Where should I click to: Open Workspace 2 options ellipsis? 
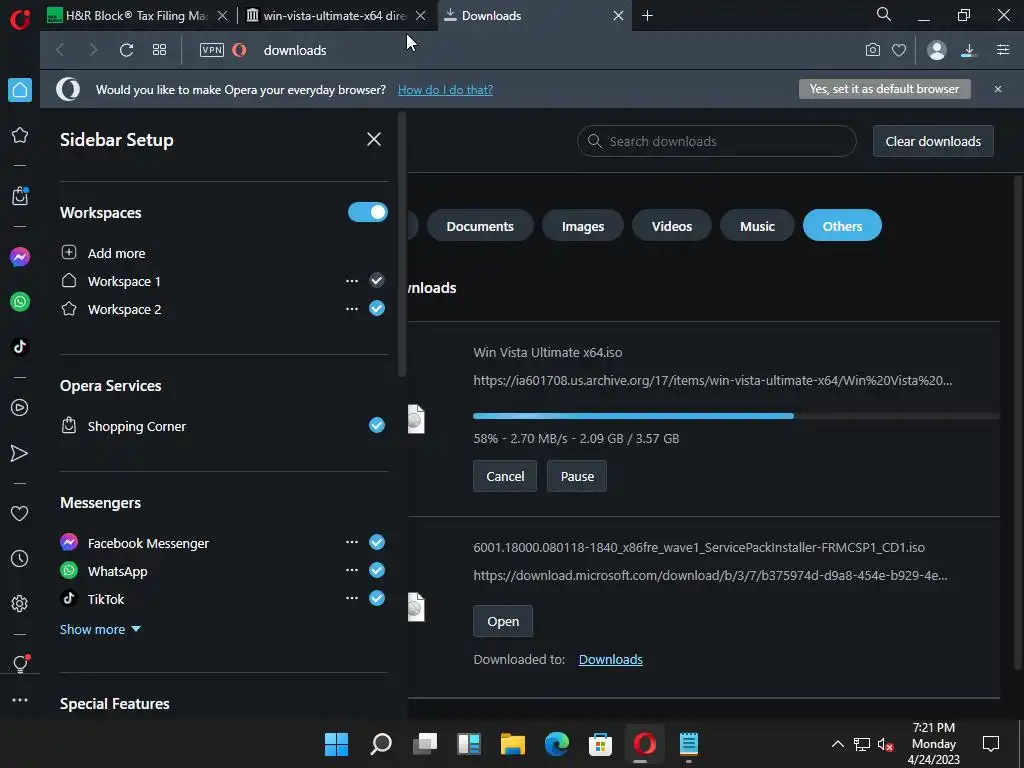352,308
